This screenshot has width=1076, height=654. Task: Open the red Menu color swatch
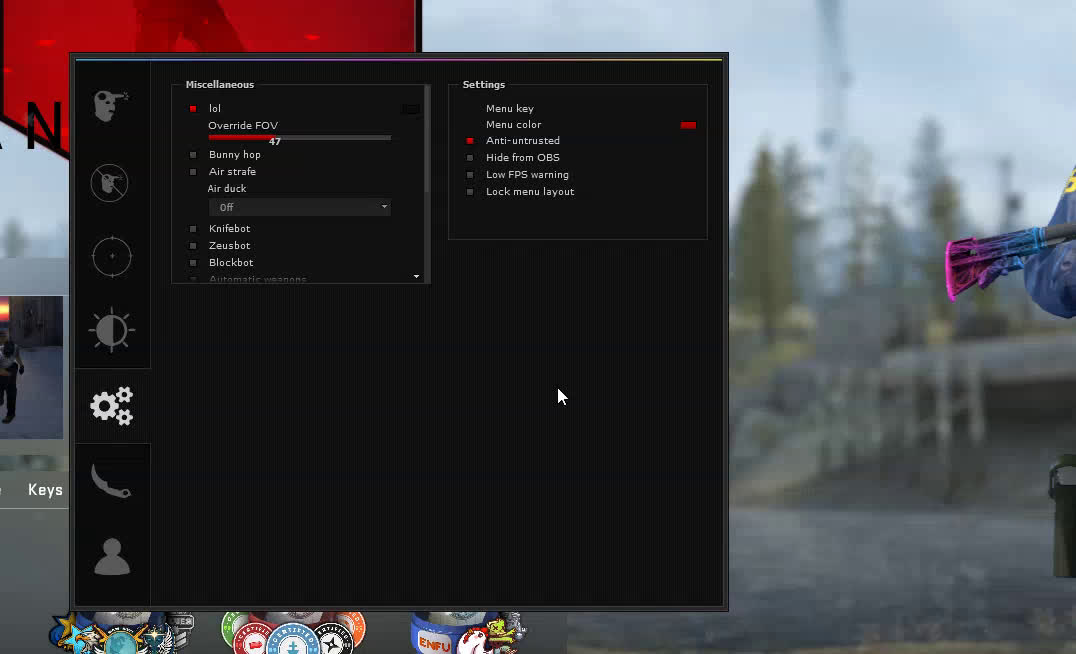[x=688, y=125]
